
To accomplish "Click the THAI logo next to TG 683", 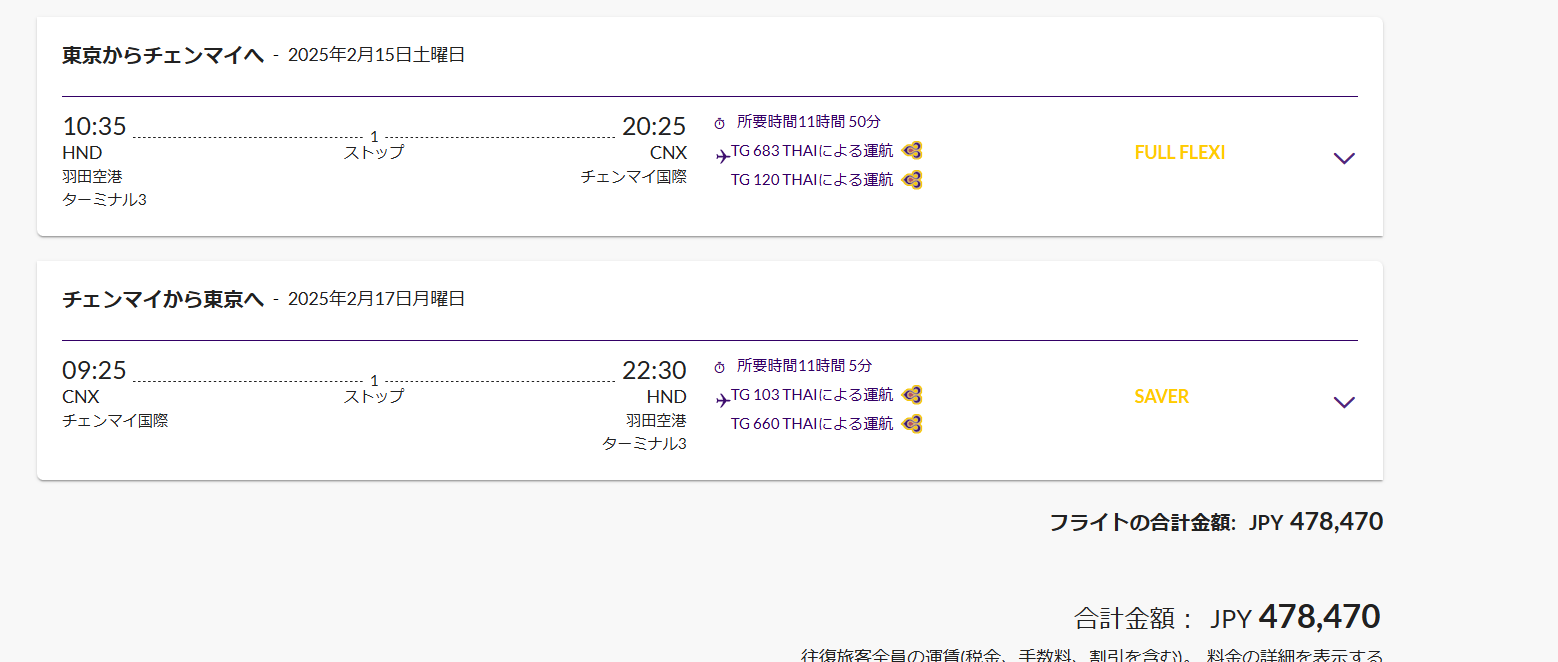I will pyautogui.click(x=911, y=151).
